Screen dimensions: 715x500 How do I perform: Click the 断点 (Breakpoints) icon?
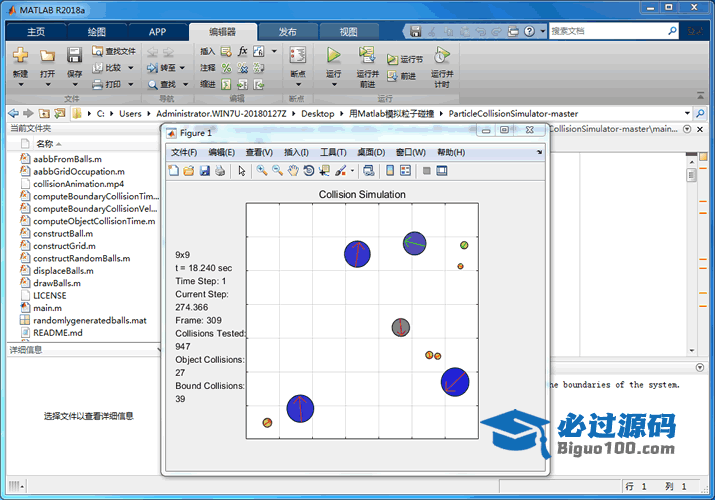coord(298,55)
